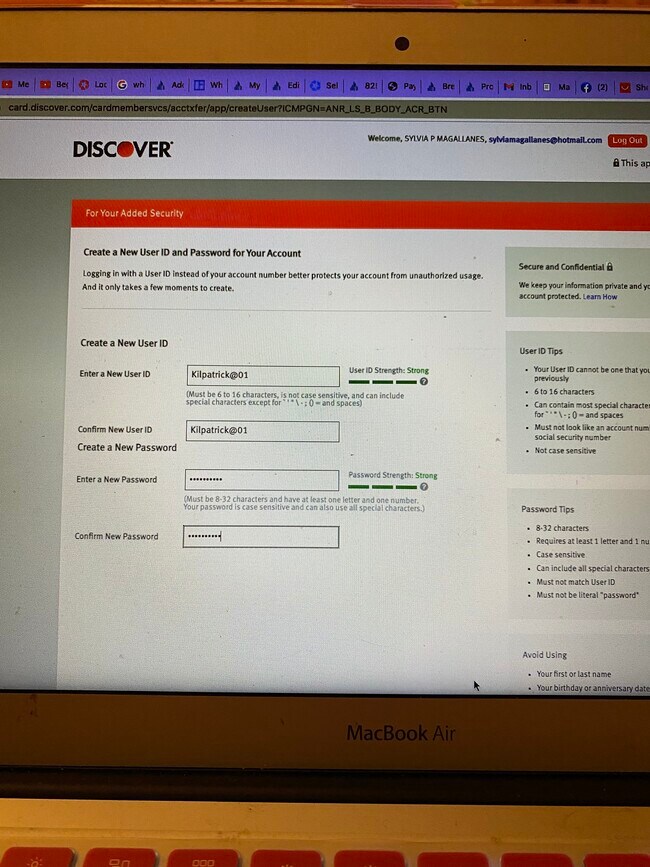Image resolution: width=650 pixels, height=867 pixels.
Task: Click the password 'Case sensitive' tip
Action: (560, 555)
